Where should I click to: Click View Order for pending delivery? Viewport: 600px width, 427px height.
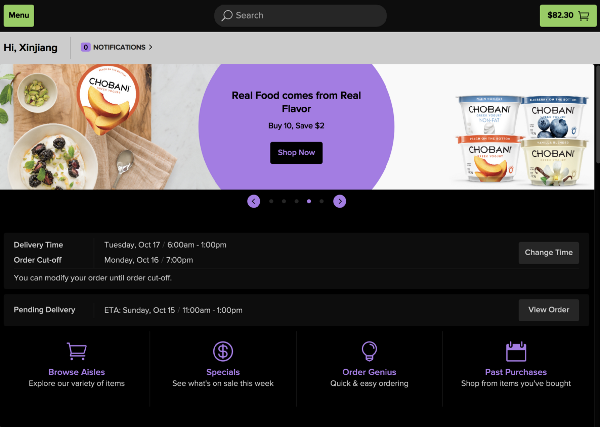pos(549,310)
